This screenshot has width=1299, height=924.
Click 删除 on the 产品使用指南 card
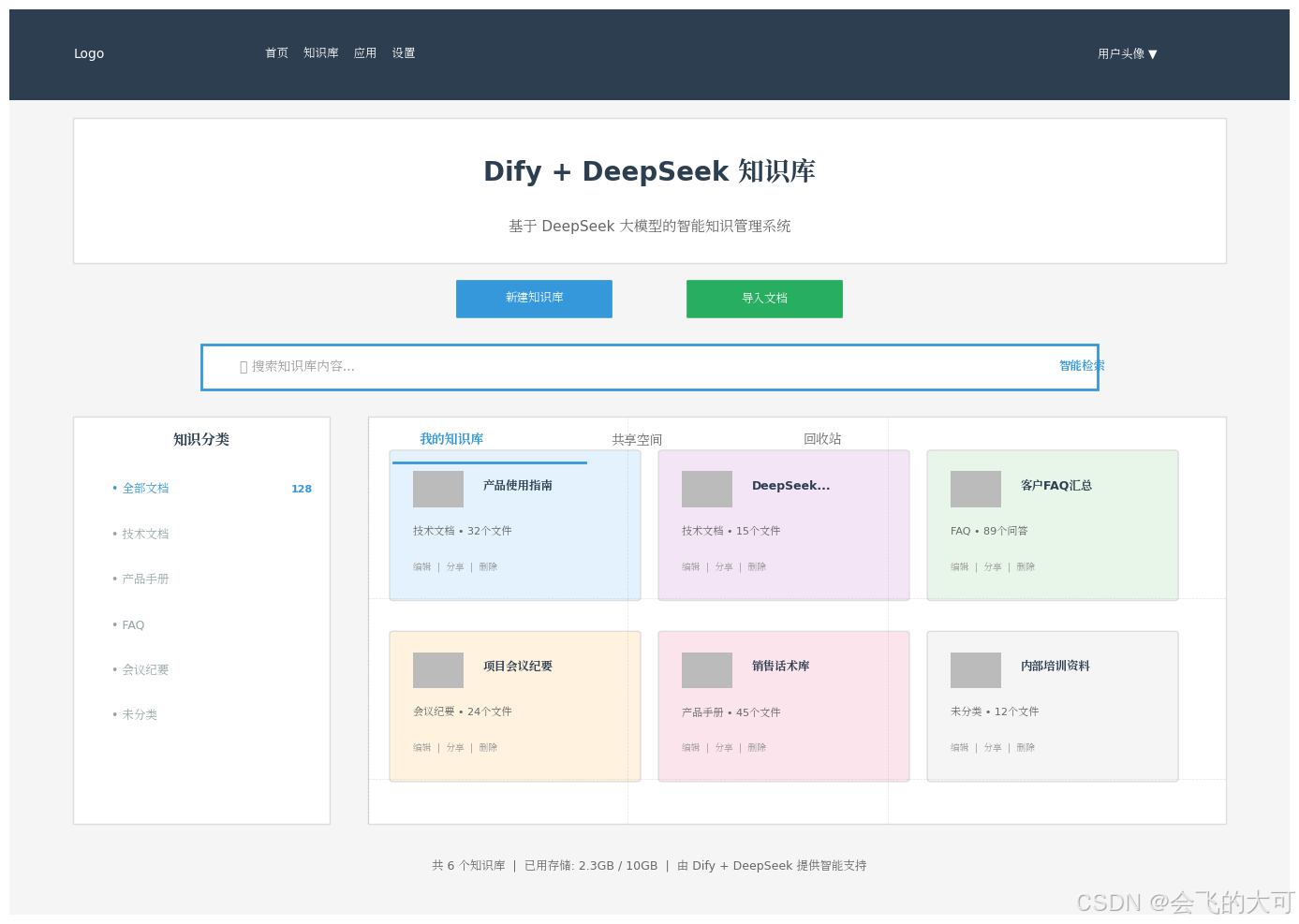pos(488,567)
